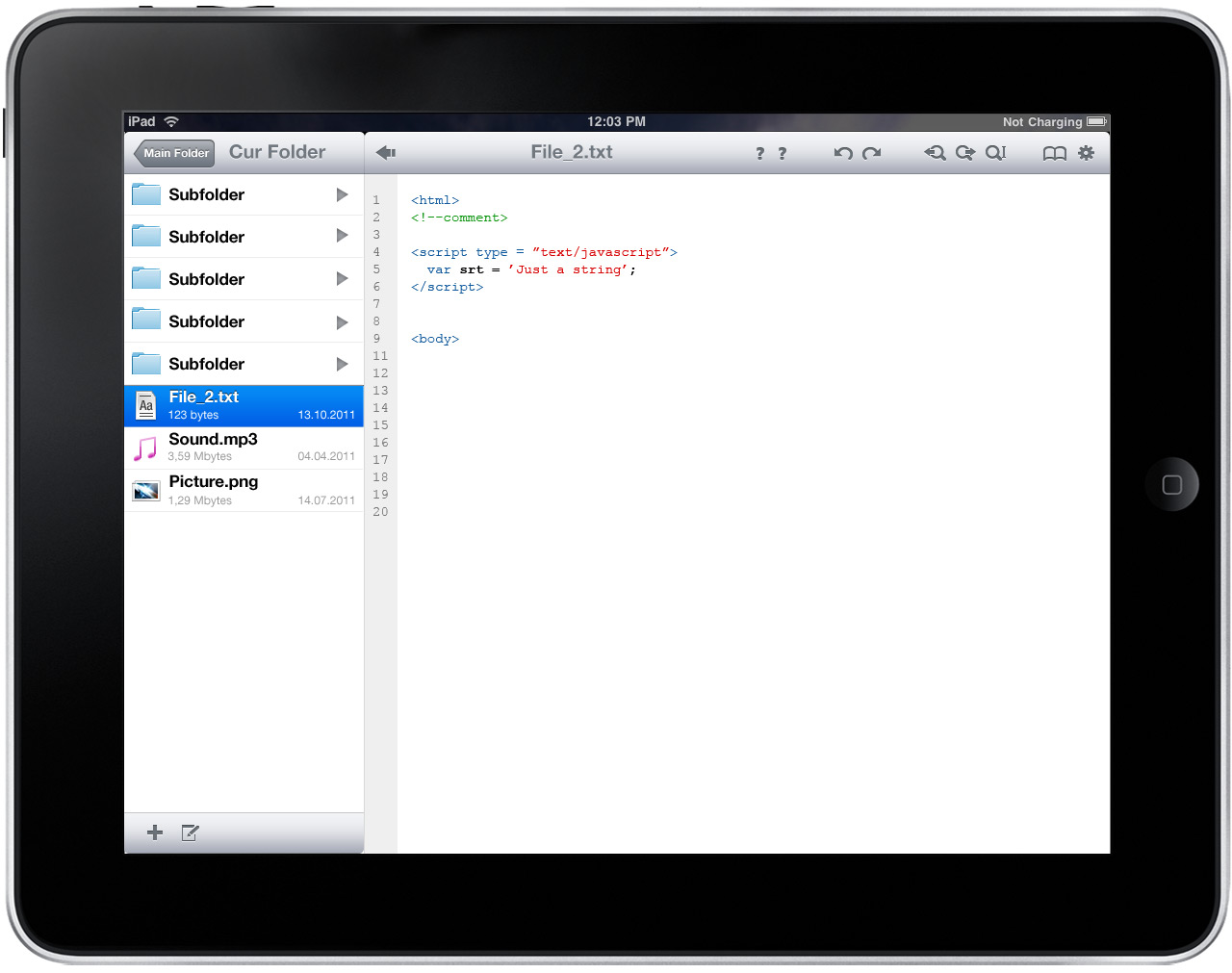Click the green <!--comment> line
Screen dimensions: 1232x973
point(459,218)
